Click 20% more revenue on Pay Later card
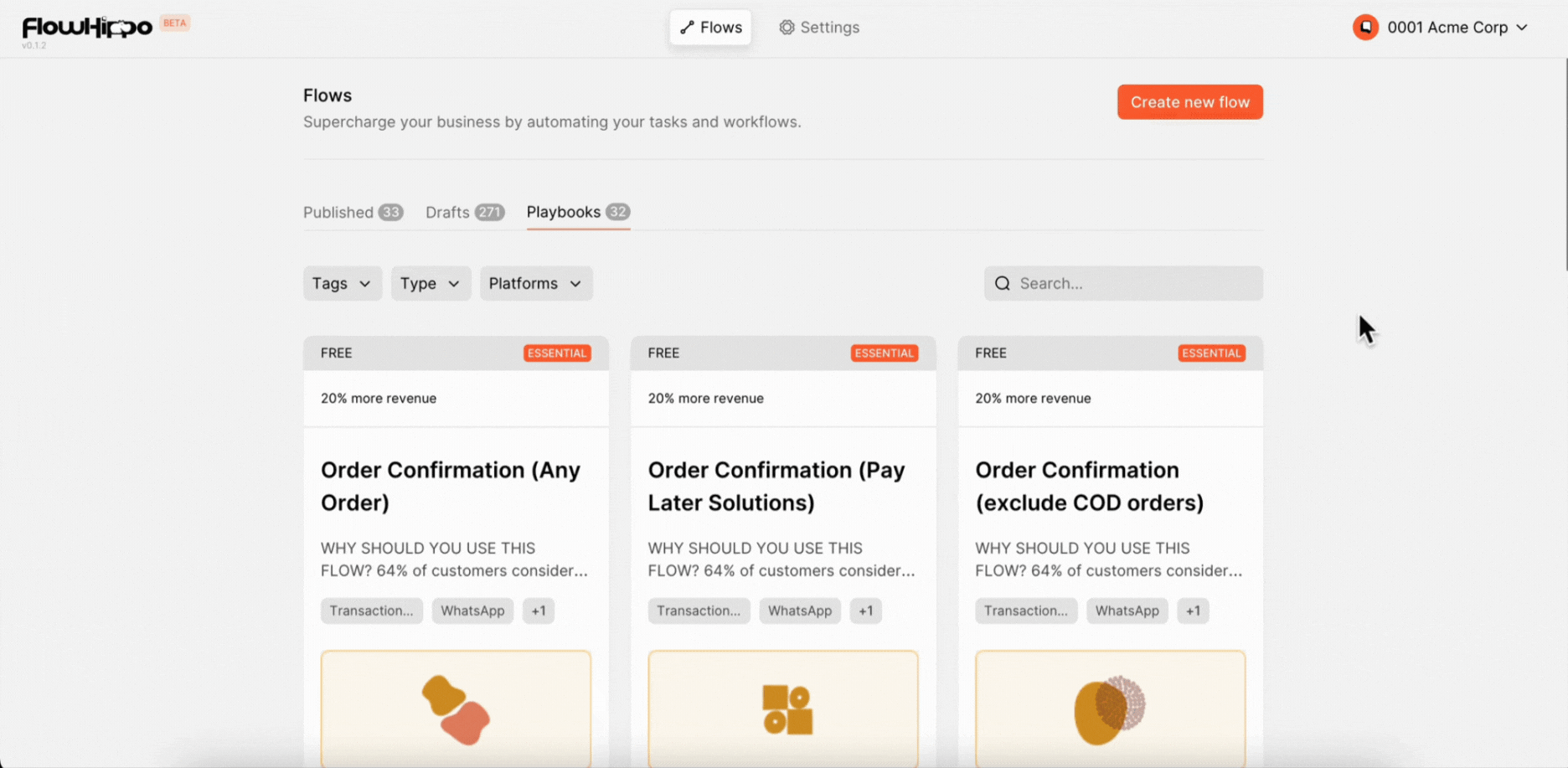The image size is (1568, 768). tap(706, 399)
